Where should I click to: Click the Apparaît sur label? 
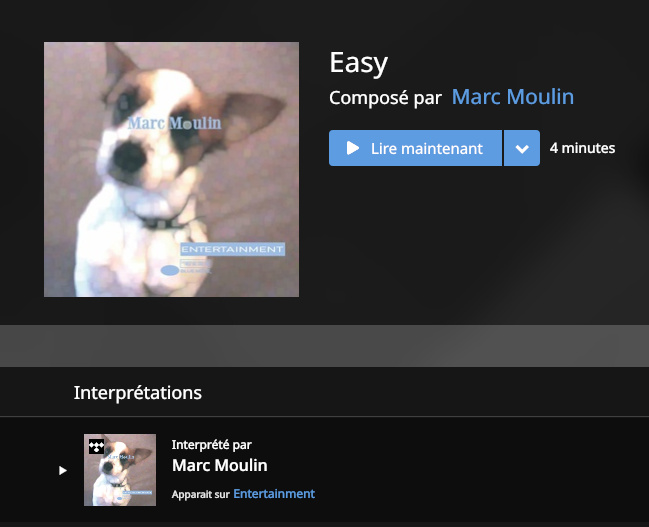(x=201, y=494)
